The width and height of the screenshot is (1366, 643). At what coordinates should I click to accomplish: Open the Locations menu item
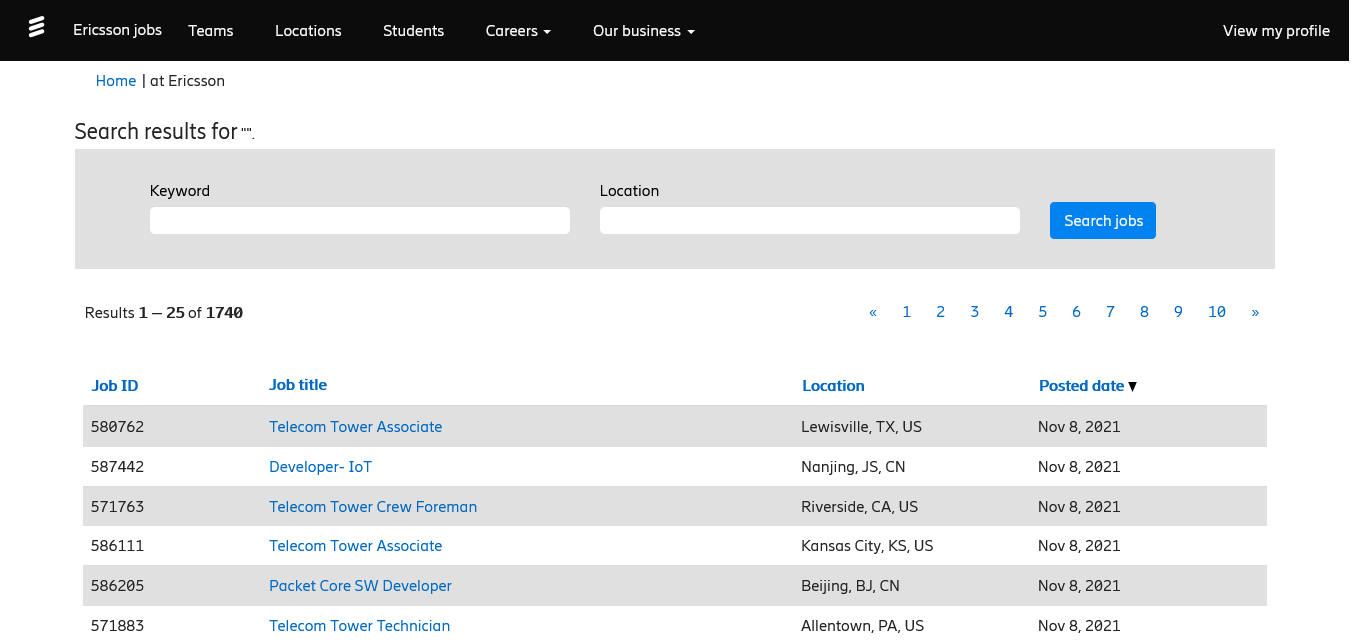pos(308,31)
